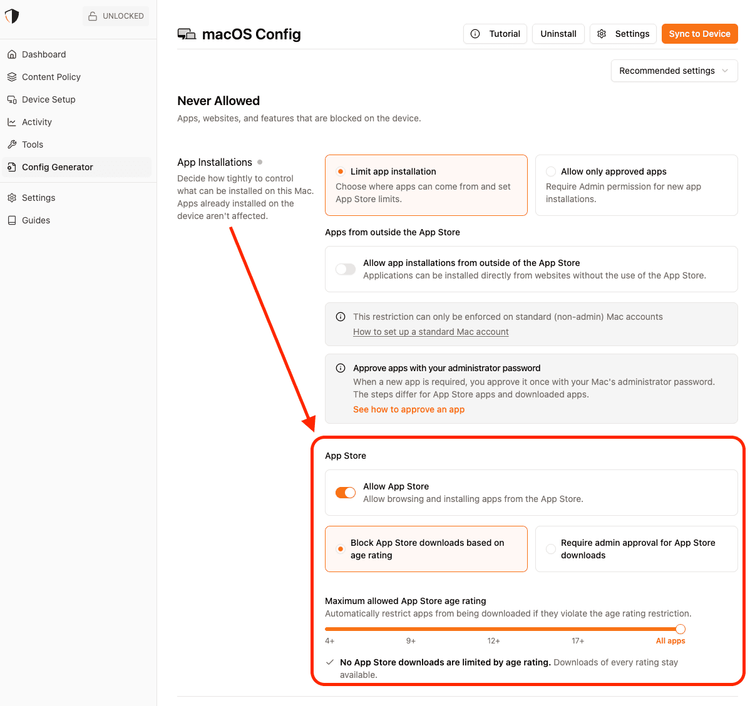Toggle the UNLOCKED lock badge
The image size is (750, 706).
pos(116,16)
